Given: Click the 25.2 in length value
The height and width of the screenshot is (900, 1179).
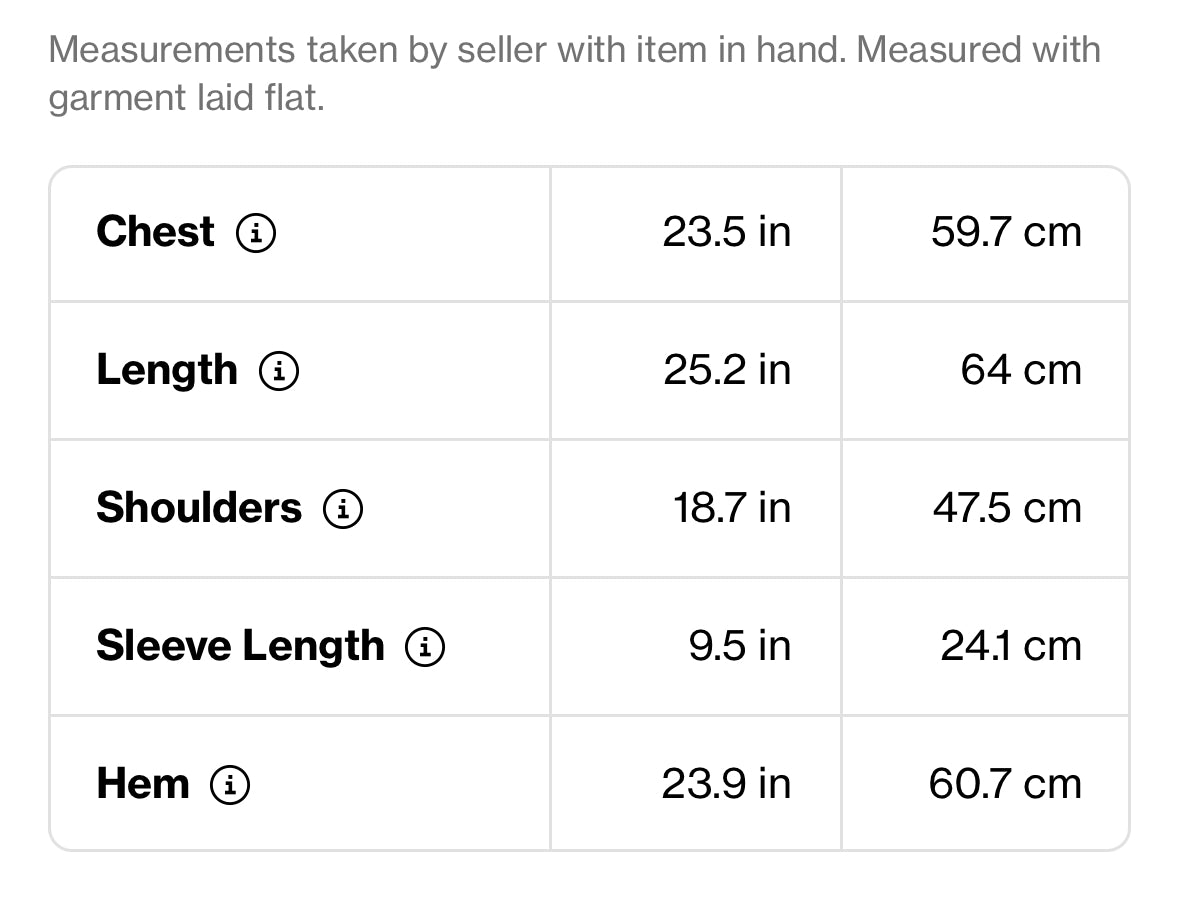Looking at the screenshot, I should (x=727, y=370).
